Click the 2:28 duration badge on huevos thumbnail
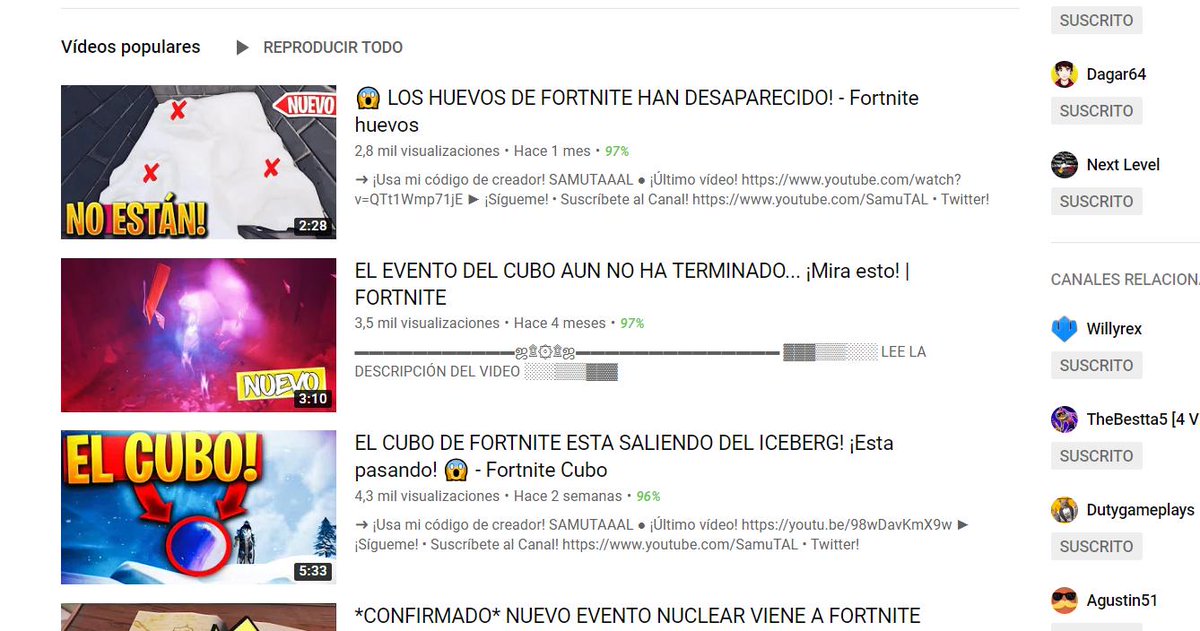 (313, 226)
